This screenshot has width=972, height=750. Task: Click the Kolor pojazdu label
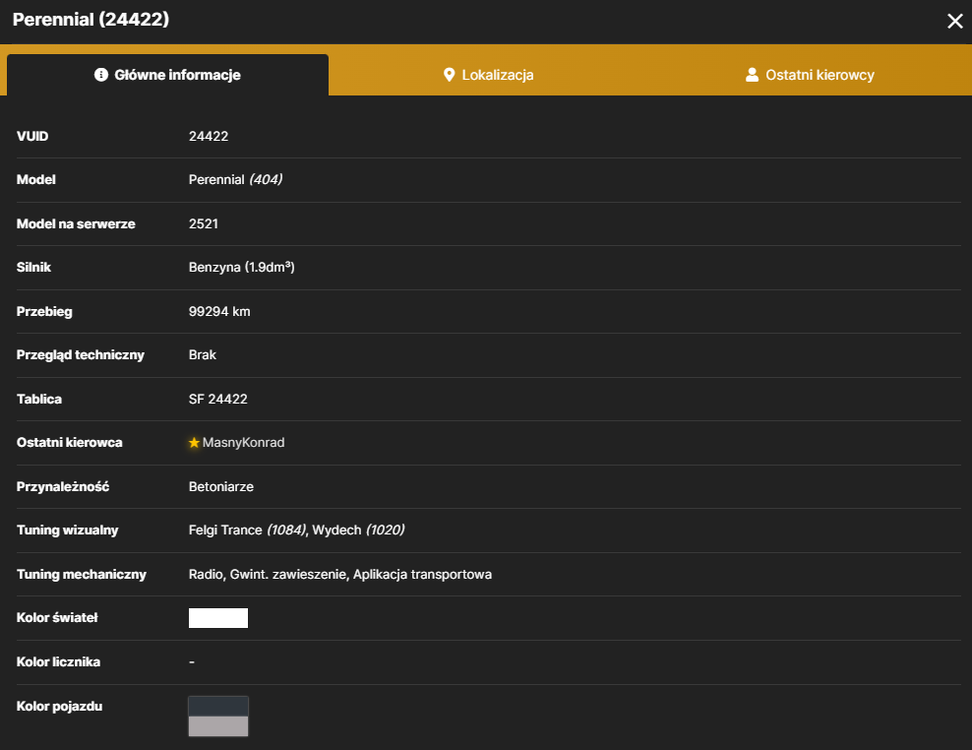tap(60, 706)
